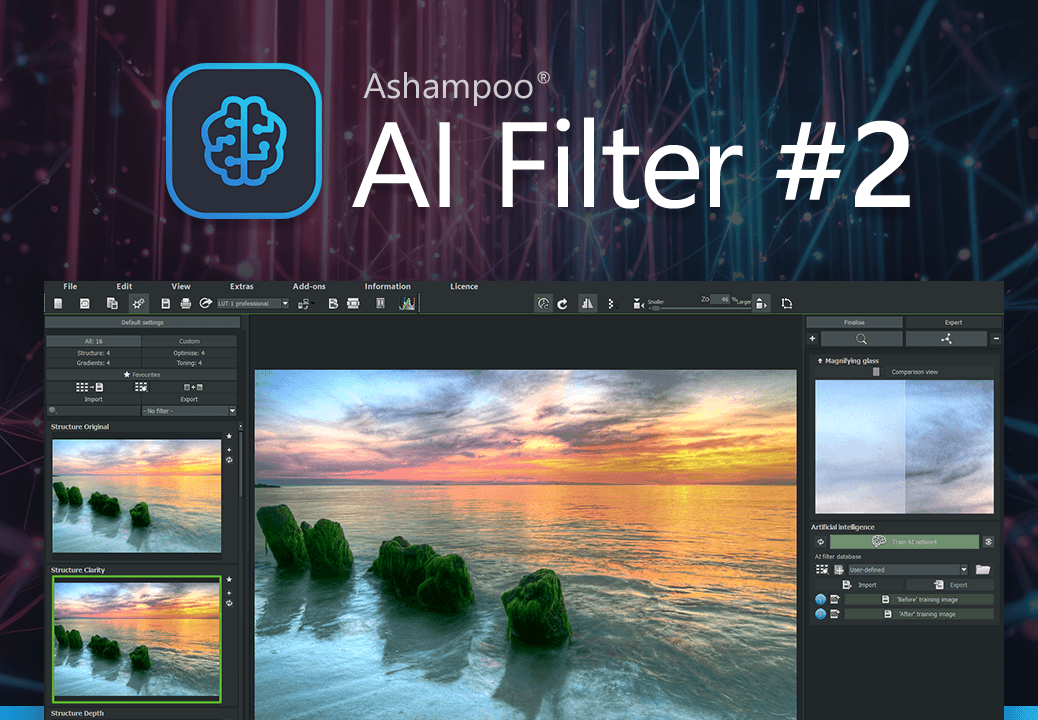Open the Add-ons menu
The image size is (1038, 720).
click(309, 287)
